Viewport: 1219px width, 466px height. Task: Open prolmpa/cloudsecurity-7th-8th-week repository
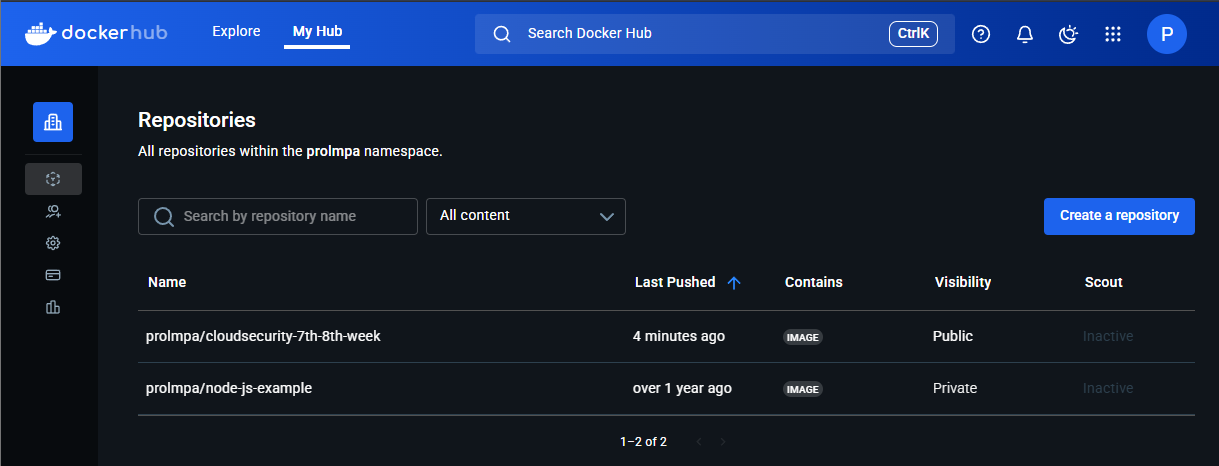click(263, 336)
